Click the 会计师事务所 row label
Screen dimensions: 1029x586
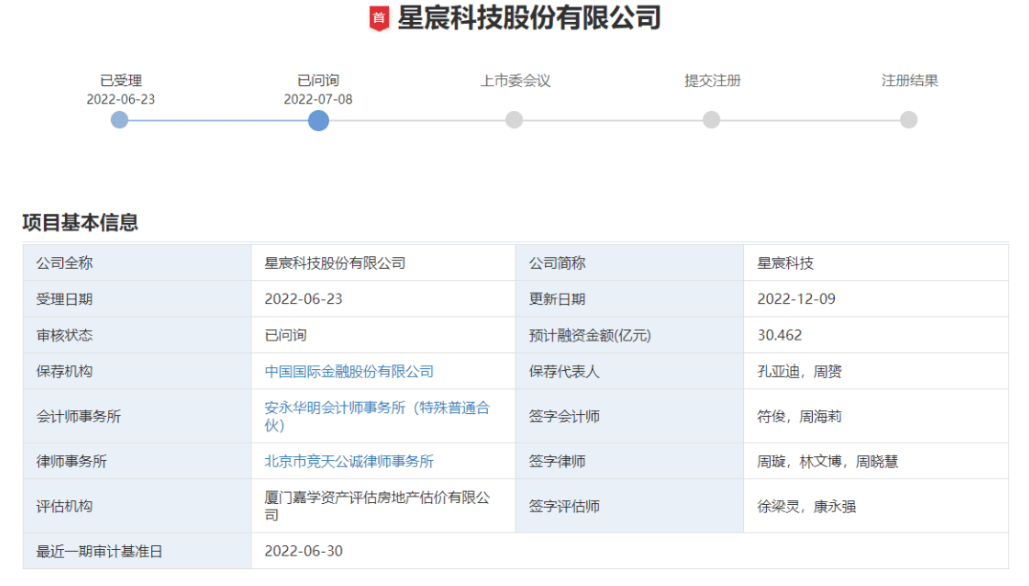point(79,416)
